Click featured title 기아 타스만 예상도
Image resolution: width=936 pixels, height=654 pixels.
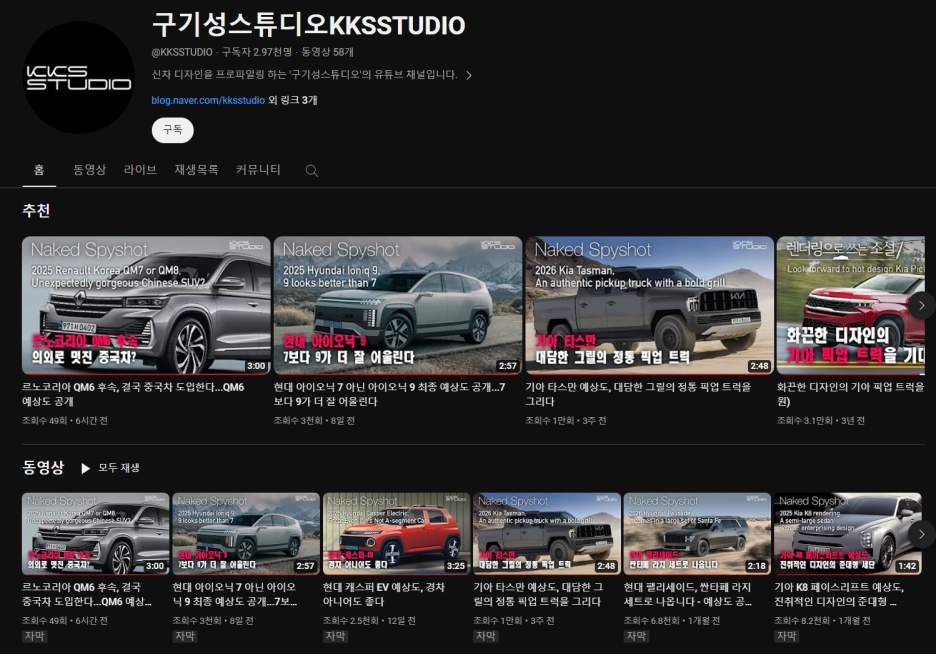tap(638, 394)
